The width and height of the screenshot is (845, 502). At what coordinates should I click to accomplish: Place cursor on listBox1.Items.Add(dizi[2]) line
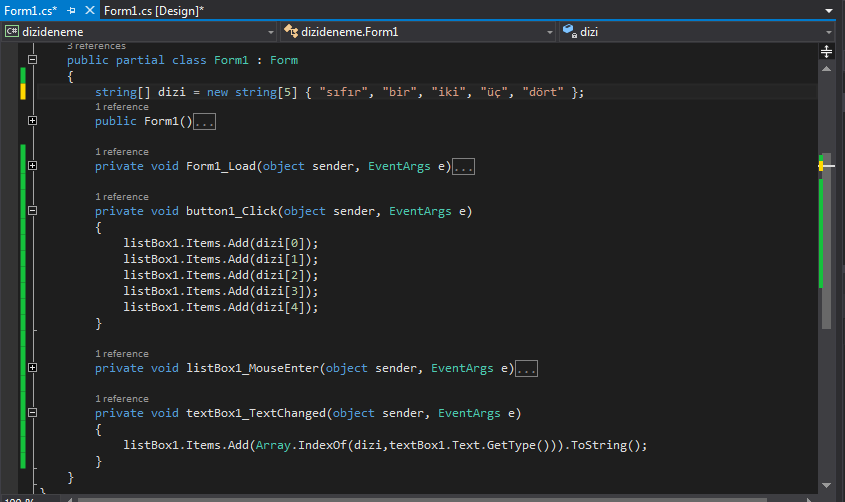(221, 275)
